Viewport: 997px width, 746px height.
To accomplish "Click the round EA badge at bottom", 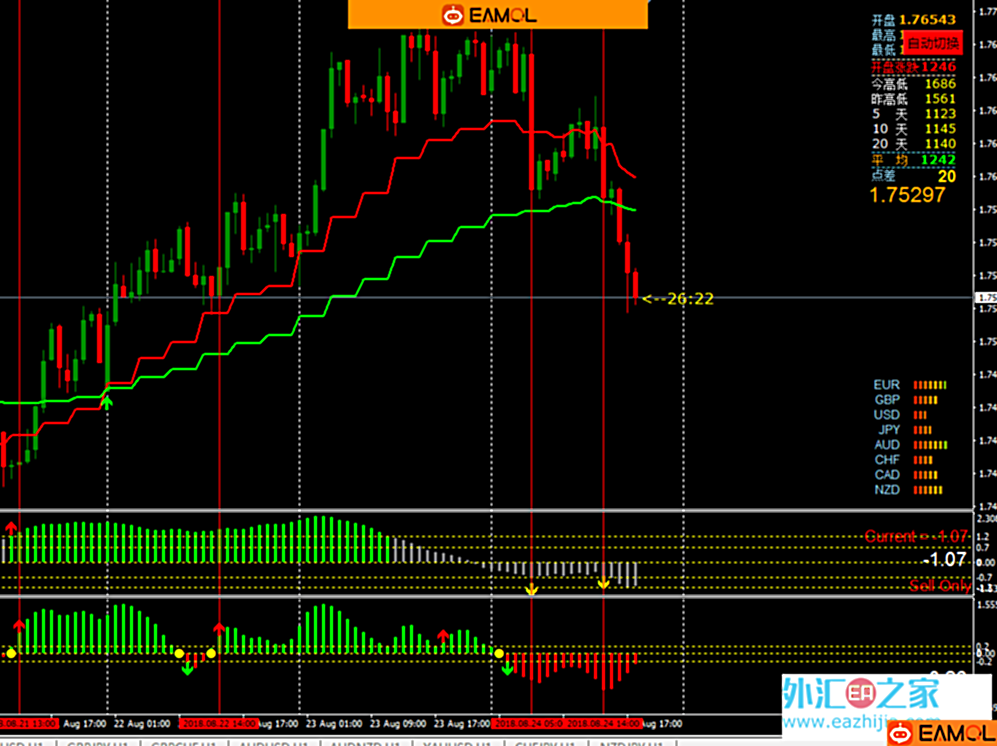I will coord(857,696).
